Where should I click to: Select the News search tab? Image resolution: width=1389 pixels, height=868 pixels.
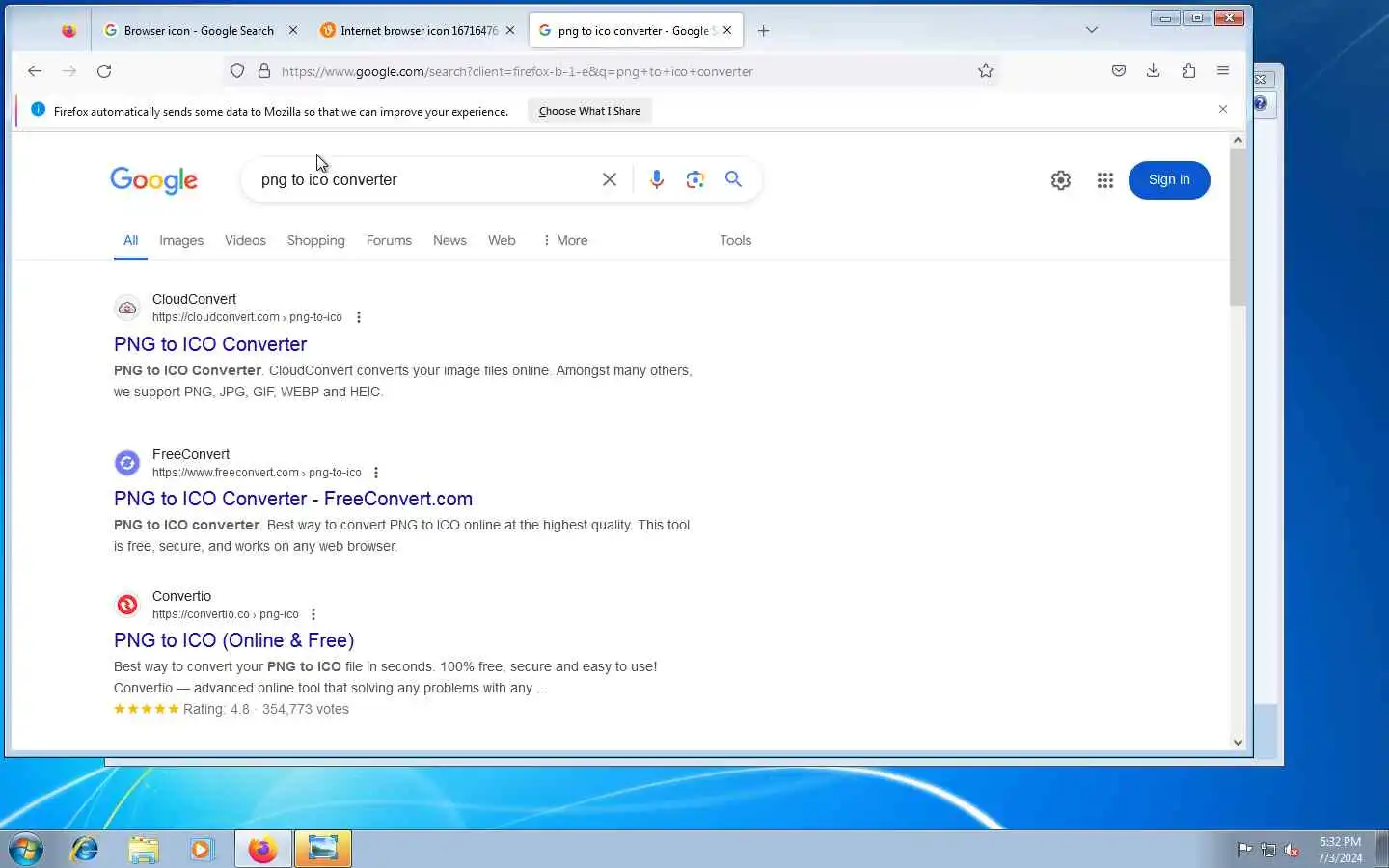coord(449,240)
